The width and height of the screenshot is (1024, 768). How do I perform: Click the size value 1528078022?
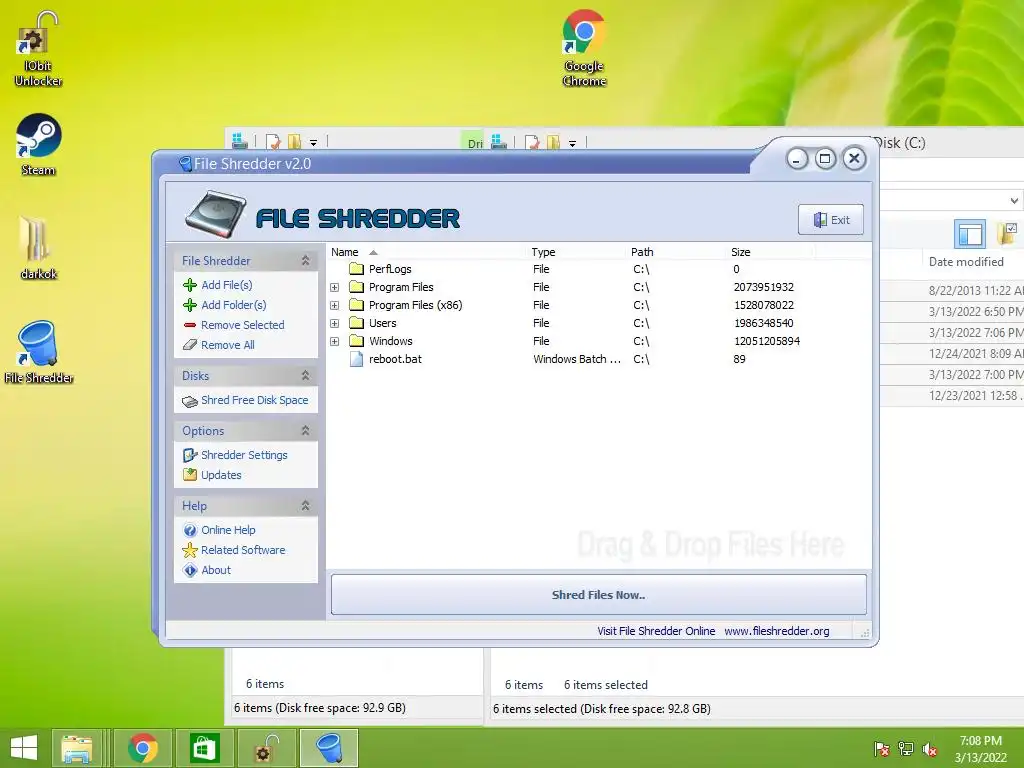point(763,305)
